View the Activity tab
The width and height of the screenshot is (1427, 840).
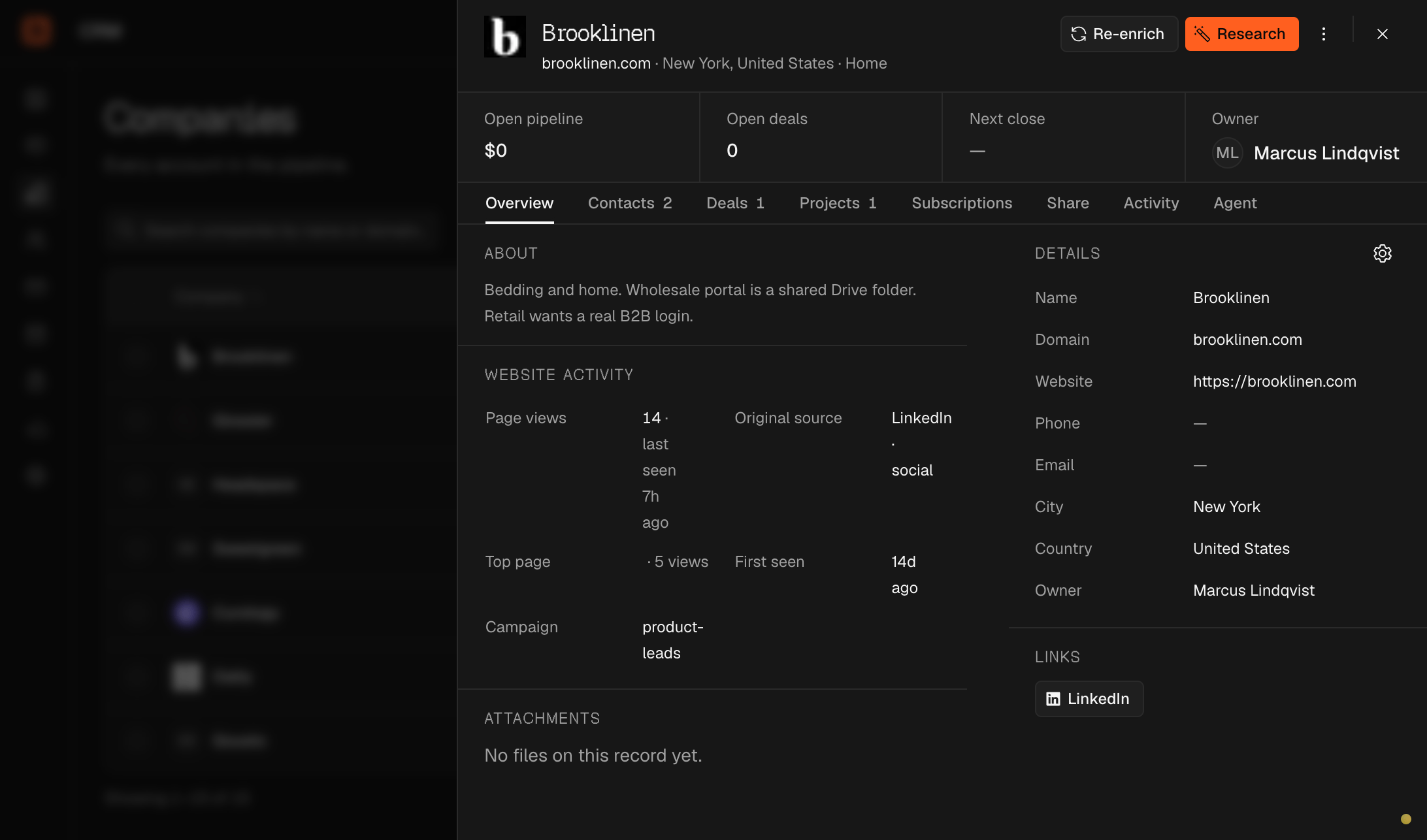[x=1151, y=203]
